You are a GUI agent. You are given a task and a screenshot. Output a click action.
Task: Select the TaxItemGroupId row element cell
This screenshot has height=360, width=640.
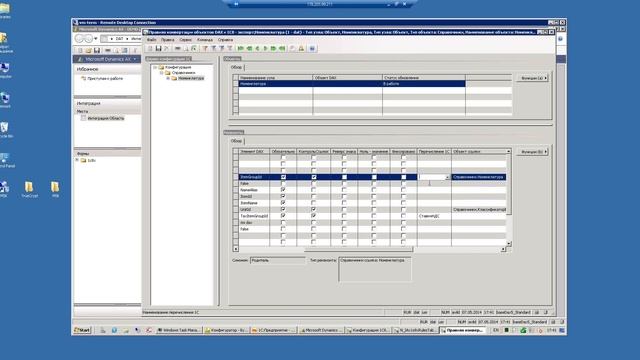click(254, 216)
